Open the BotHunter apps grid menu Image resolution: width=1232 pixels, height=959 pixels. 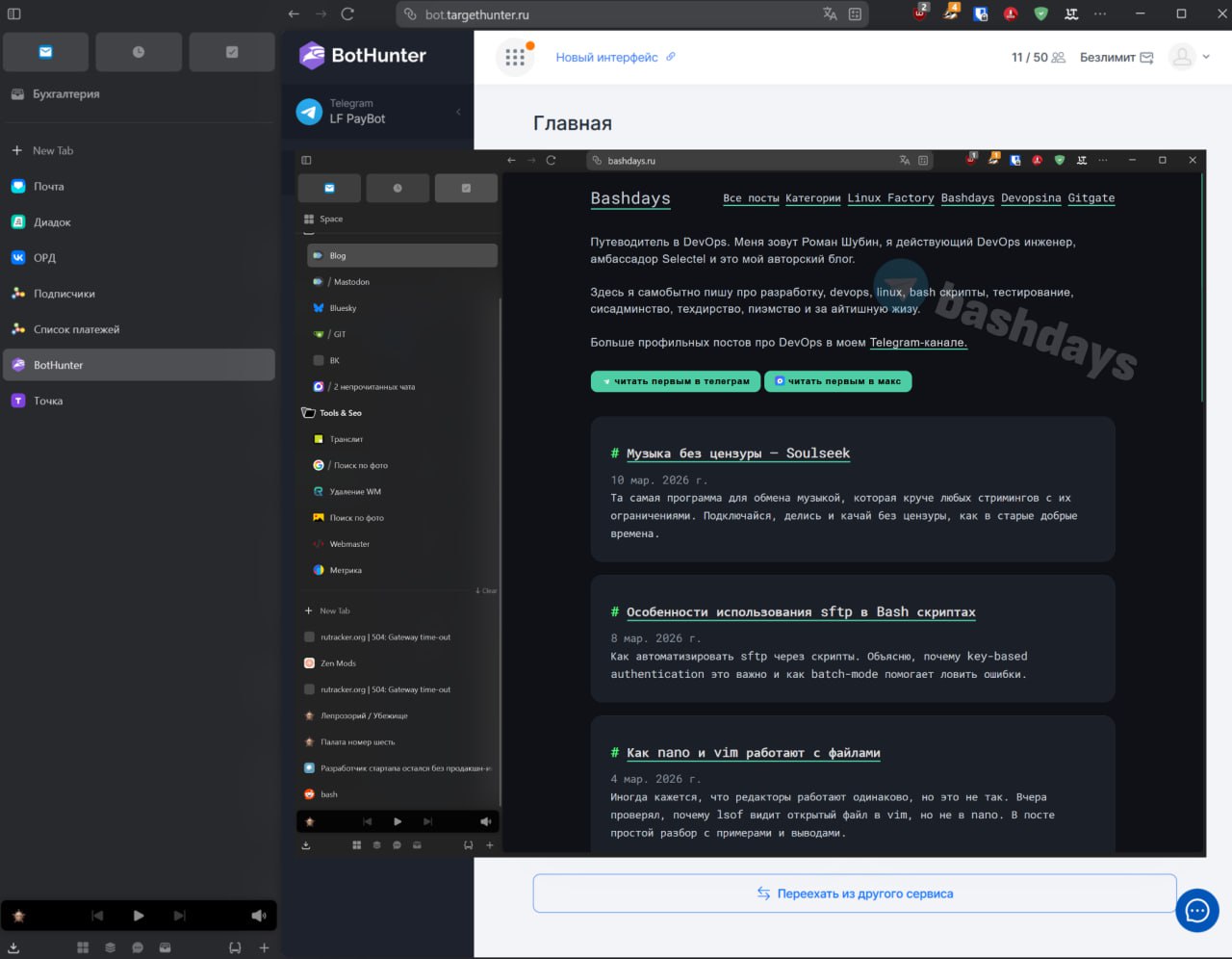[515, 58]
